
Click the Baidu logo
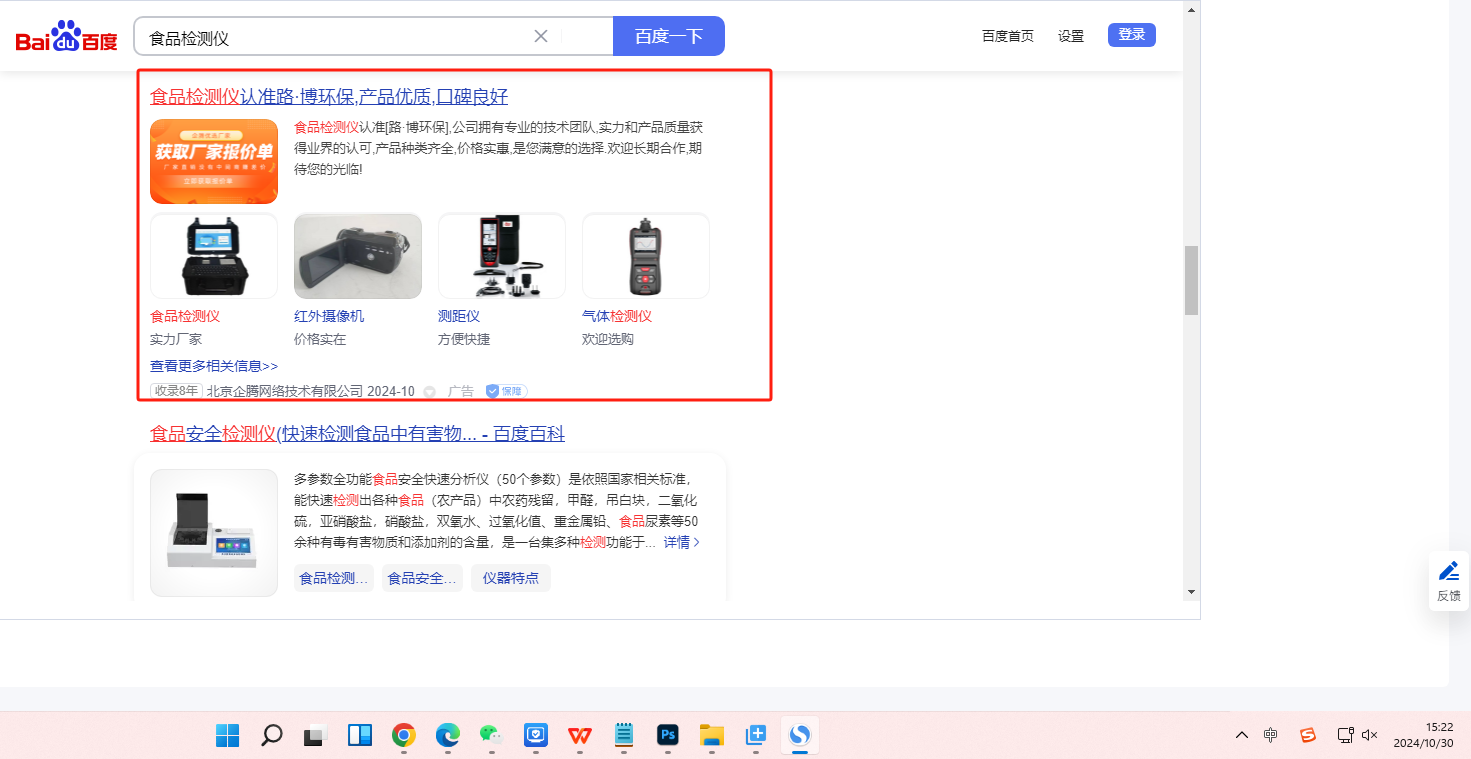pos(66,37)
